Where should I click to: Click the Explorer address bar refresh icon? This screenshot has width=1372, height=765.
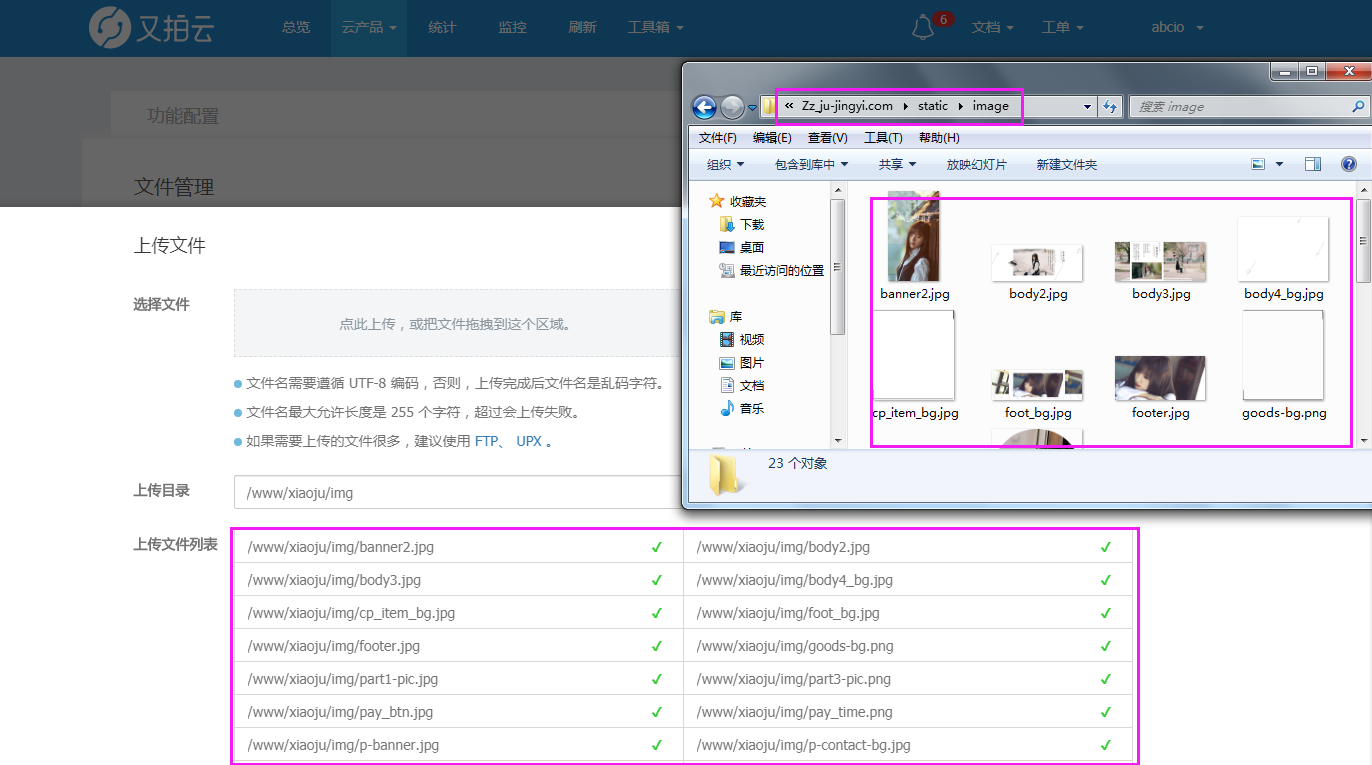(x=1110, y=106)
